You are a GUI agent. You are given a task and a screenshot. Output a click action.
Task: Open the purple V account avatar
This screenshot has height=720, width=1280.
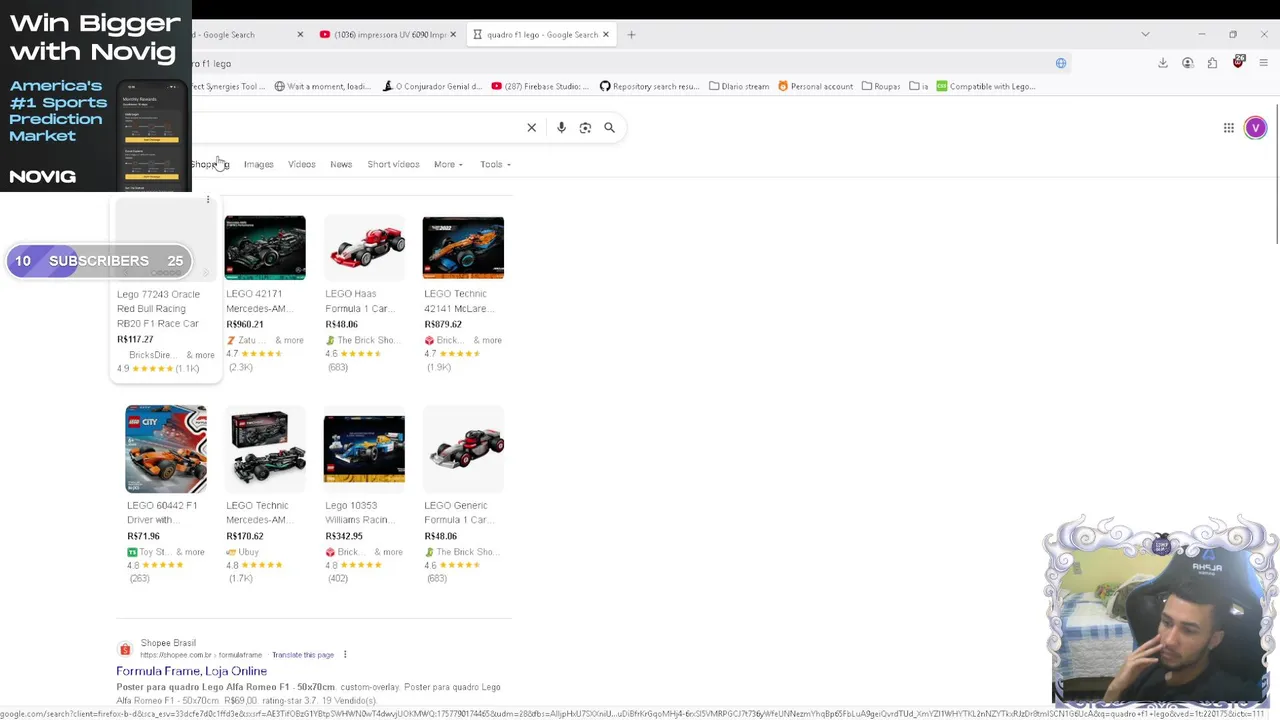click(1255, 127)
